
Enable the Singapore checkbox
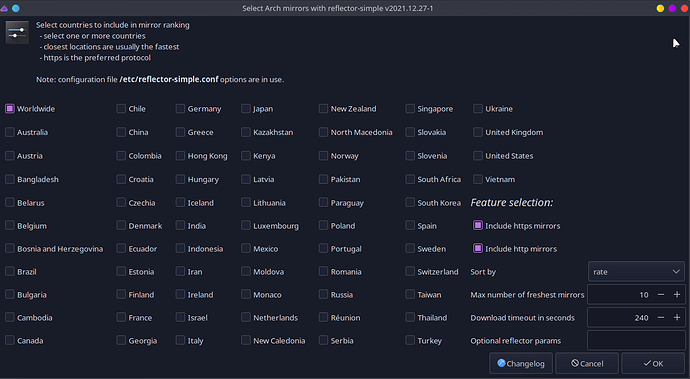(410, 108)
